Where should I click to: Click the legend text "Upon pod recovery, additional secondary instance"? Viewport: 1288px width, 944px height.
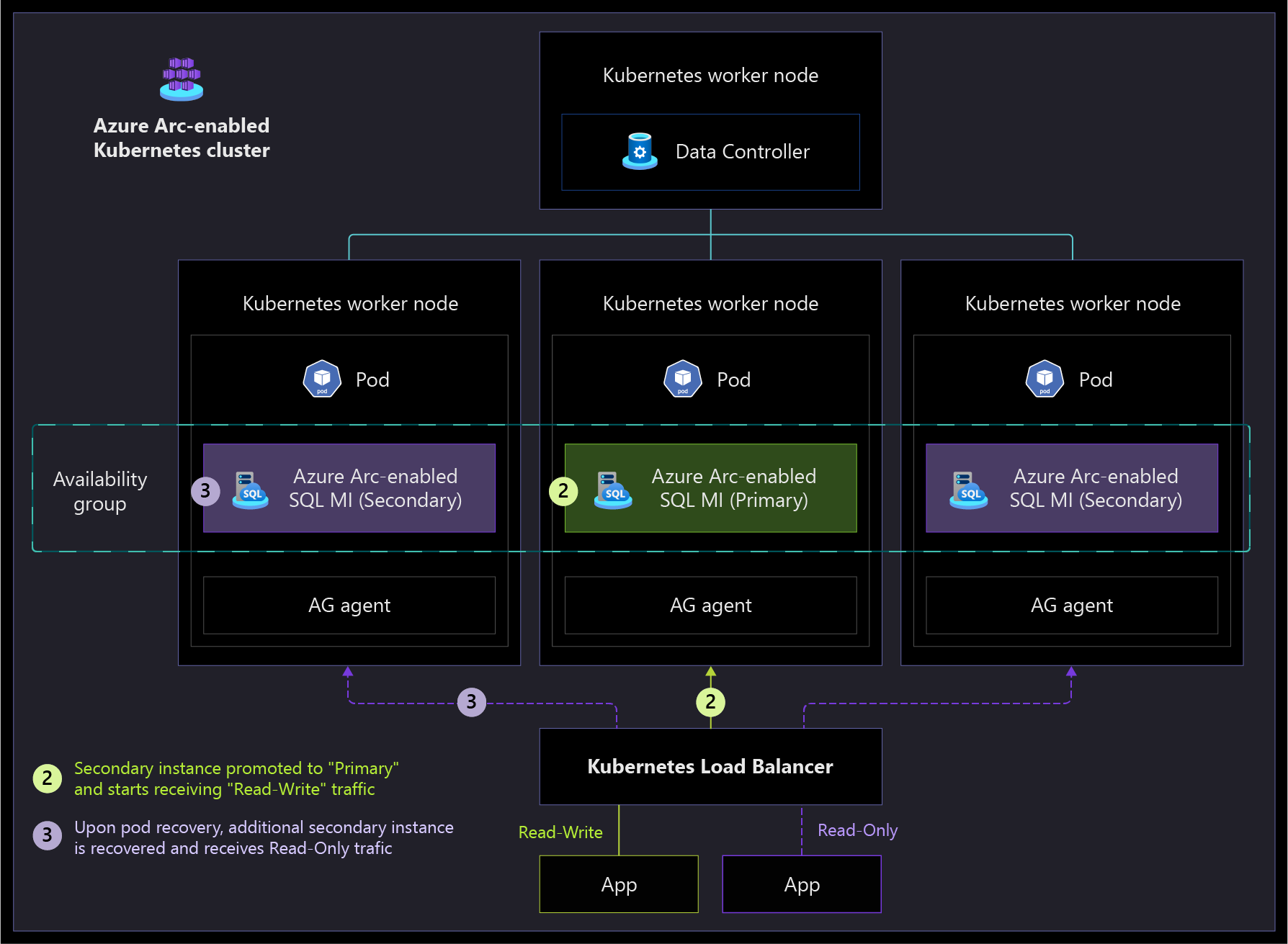pos(264,827)
